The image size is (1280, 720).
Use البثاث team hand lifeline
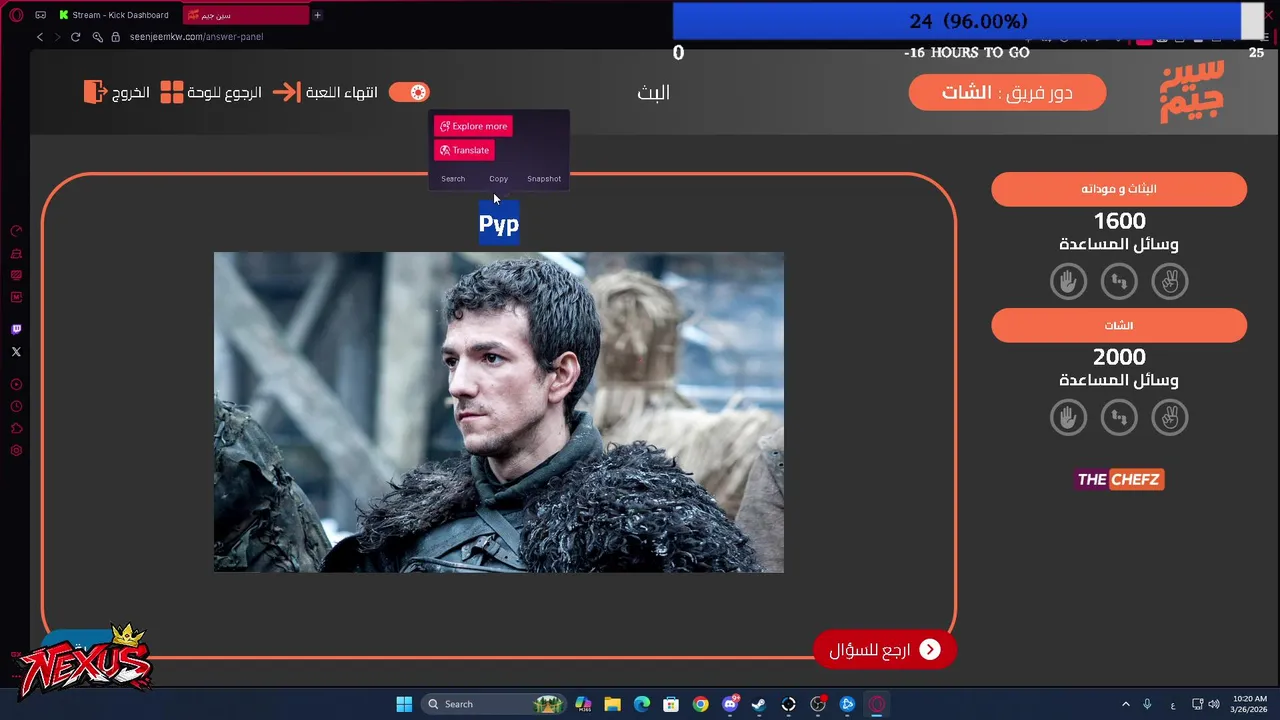pyautogui.click(x=1068, y=281)
